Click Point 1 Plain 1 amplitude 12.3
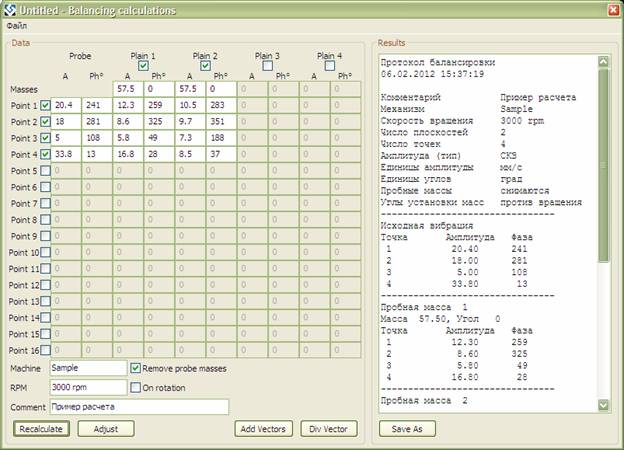The width and height of the screenshot is (624, 450). point(128,105)
